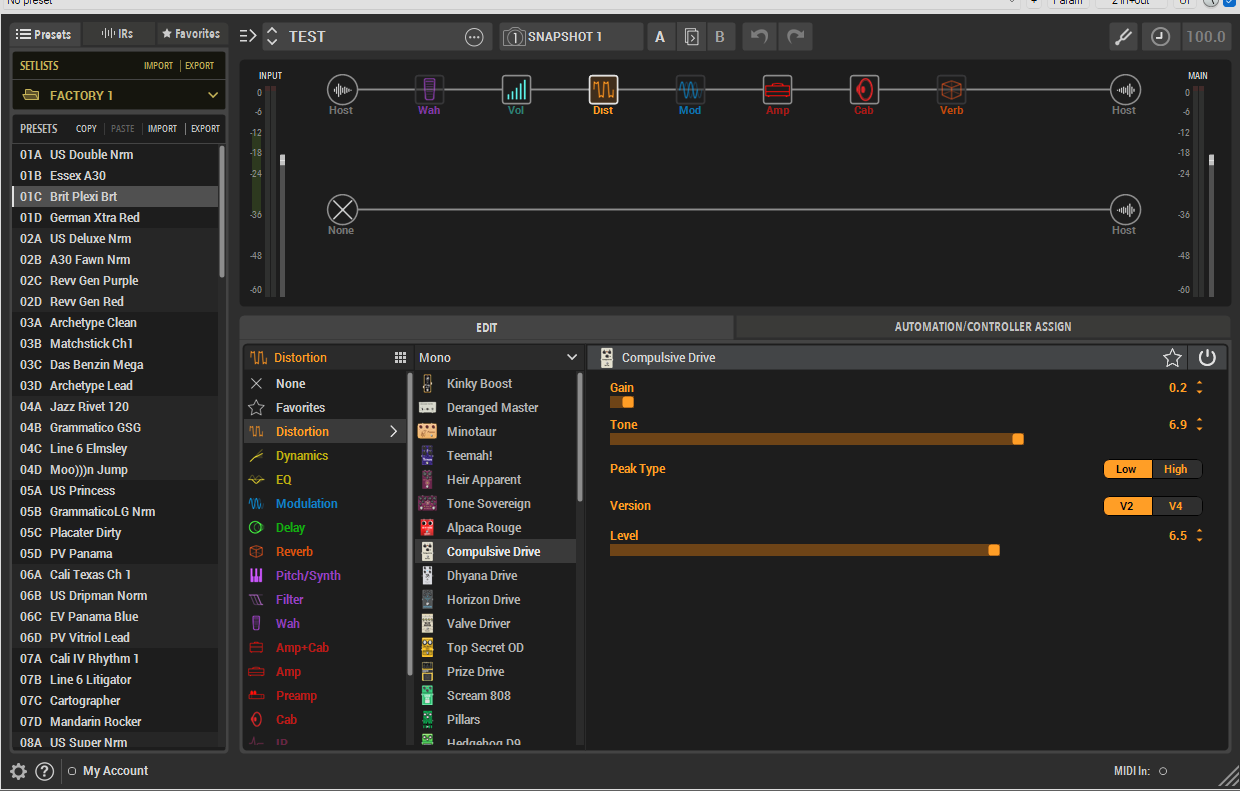Open the SNAPSHOT 1 selector

point(572,37)
